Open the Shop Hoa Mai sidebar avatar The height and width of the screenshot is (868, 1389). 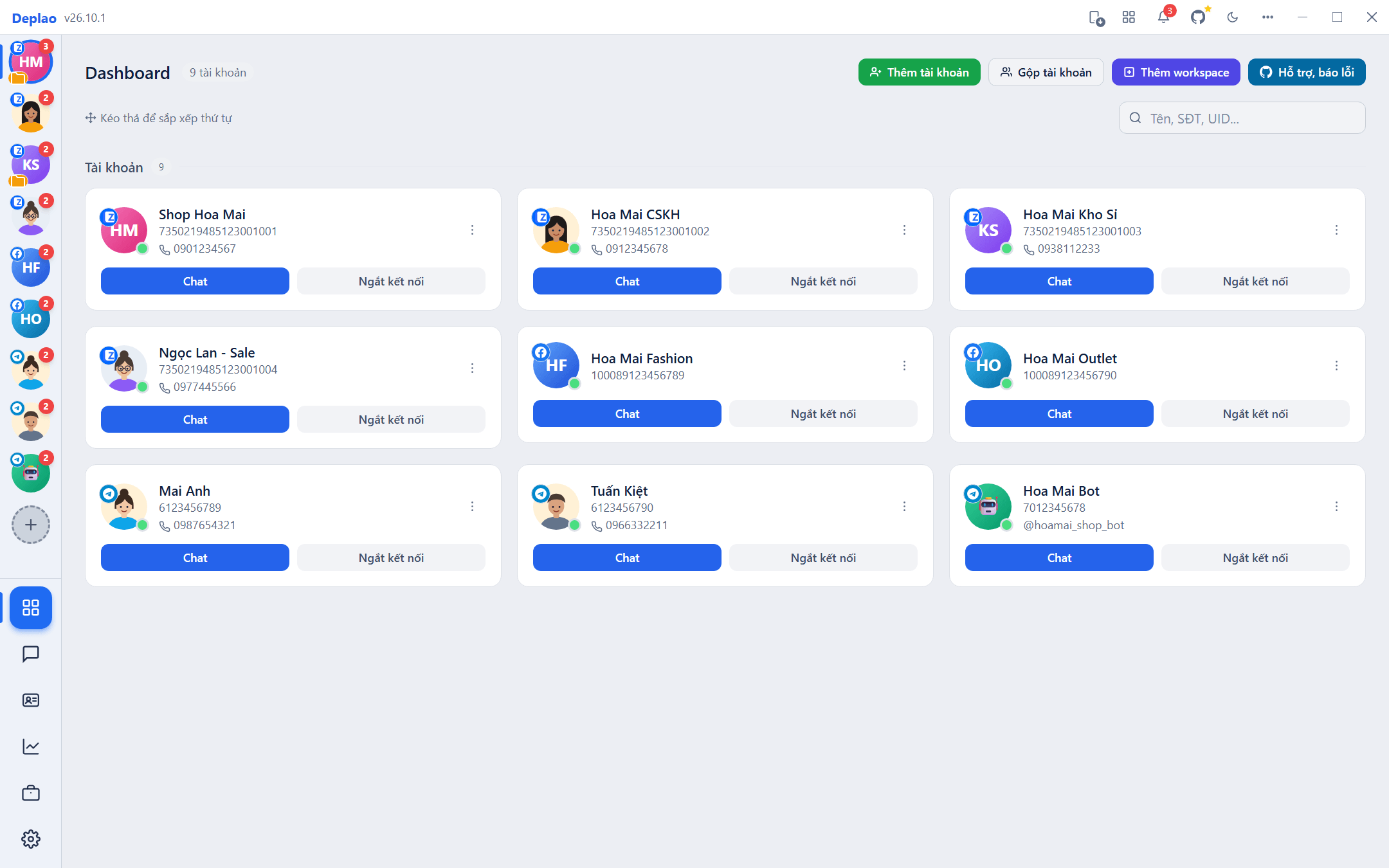[x=31, y=62]
